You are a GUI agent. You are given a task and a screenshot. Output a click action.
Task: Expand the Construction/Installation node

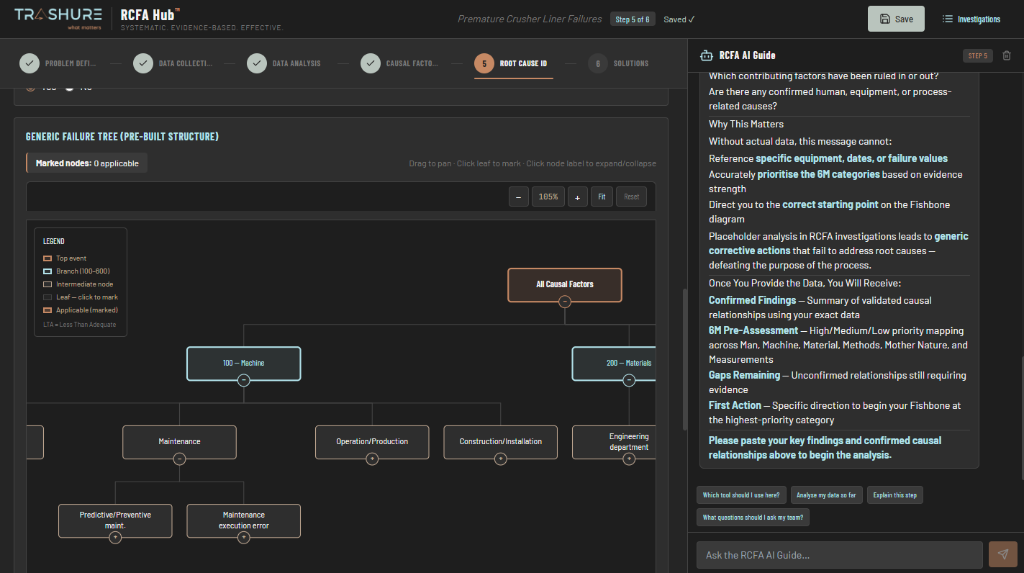(500, 459)
